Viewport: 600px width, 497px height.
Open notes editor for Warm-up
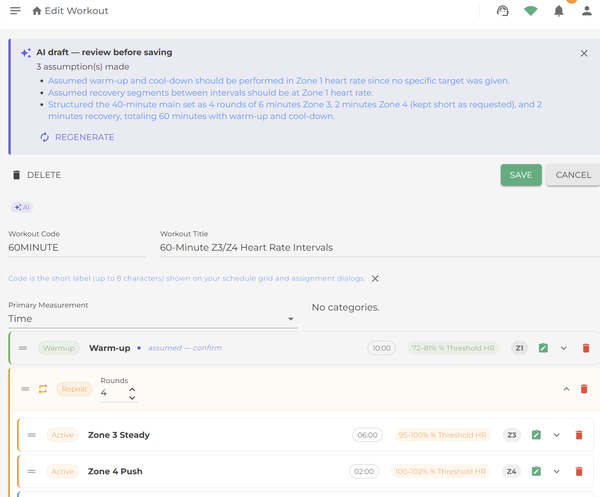543,348
